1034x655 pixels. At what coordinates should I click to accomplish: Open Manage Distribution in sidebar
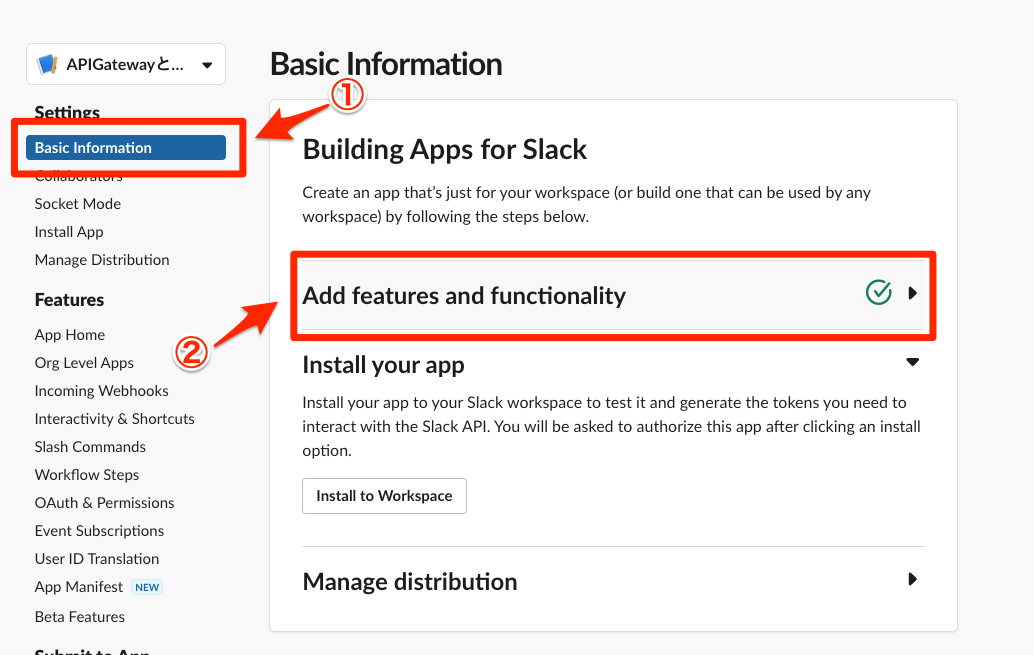[102, 260]
